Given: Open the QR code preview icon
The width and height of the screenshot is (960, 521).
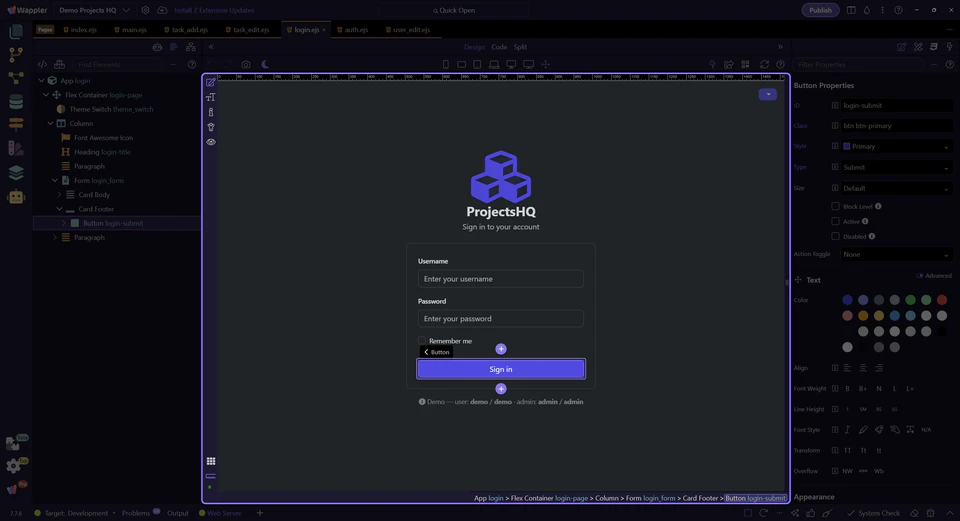Looking at the screenshot, I should click(745, 64).
